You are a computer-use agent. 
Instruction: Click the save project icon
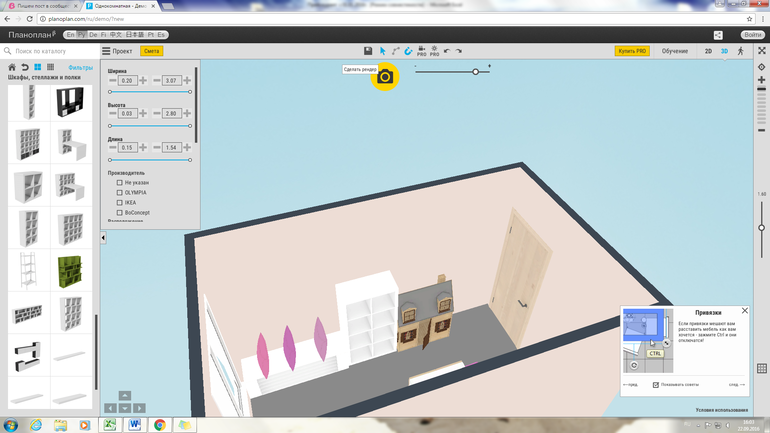(368, 51)
